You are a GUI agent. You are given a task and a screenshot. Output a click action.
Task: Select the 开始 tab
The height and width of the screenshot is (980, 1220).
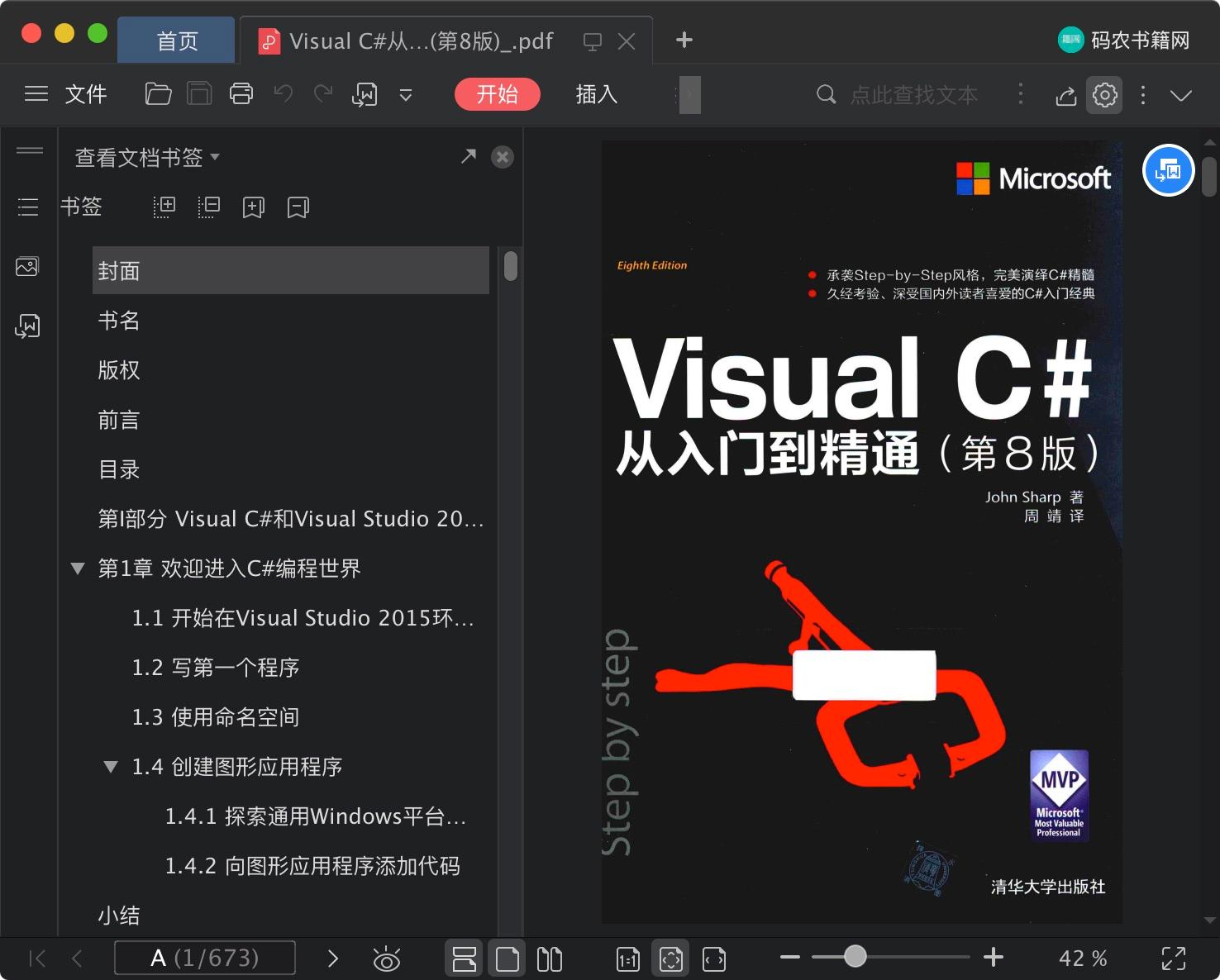[498, 94]
